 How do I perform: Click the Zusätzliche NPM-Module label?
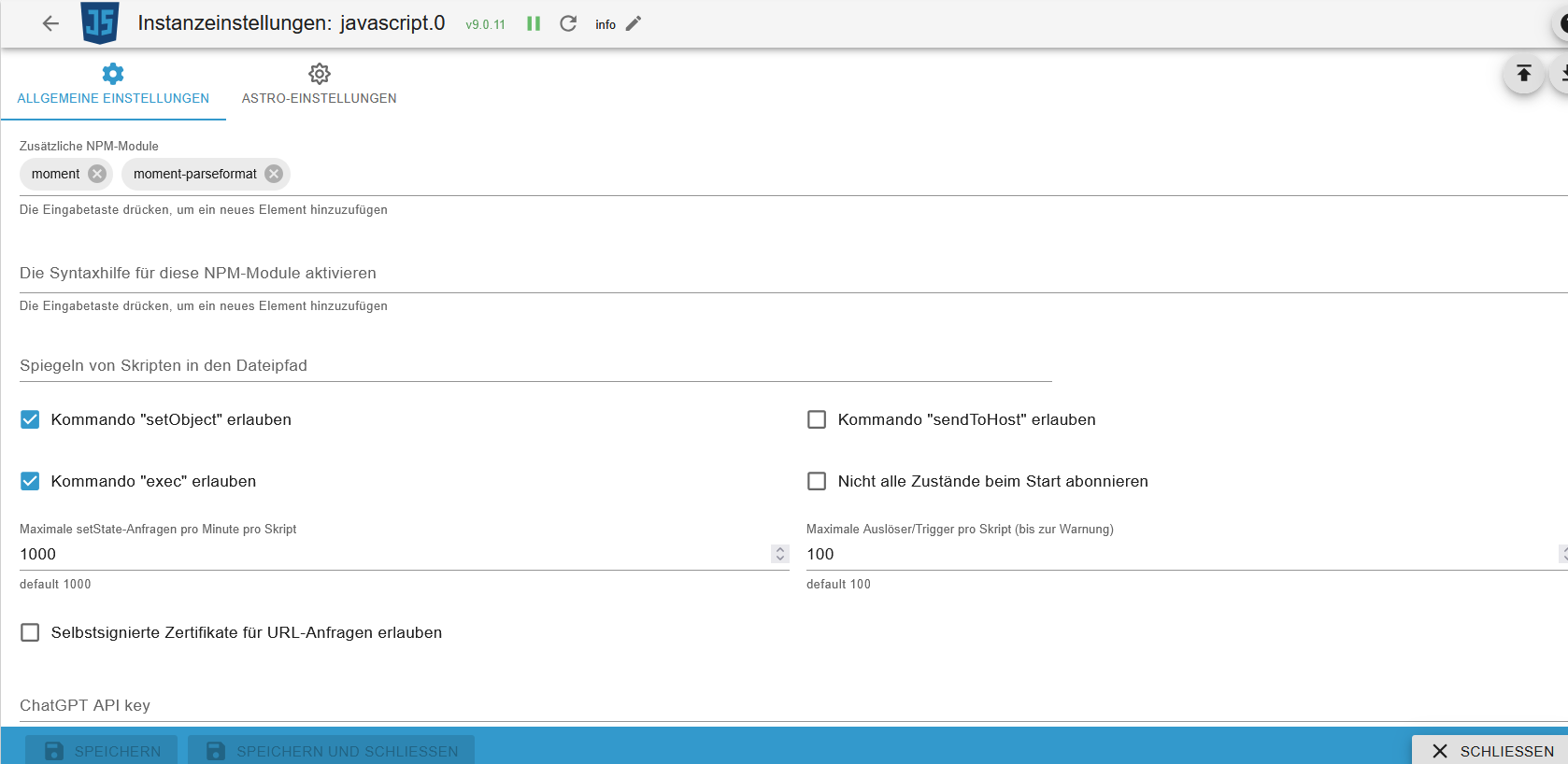pos(89,146)
